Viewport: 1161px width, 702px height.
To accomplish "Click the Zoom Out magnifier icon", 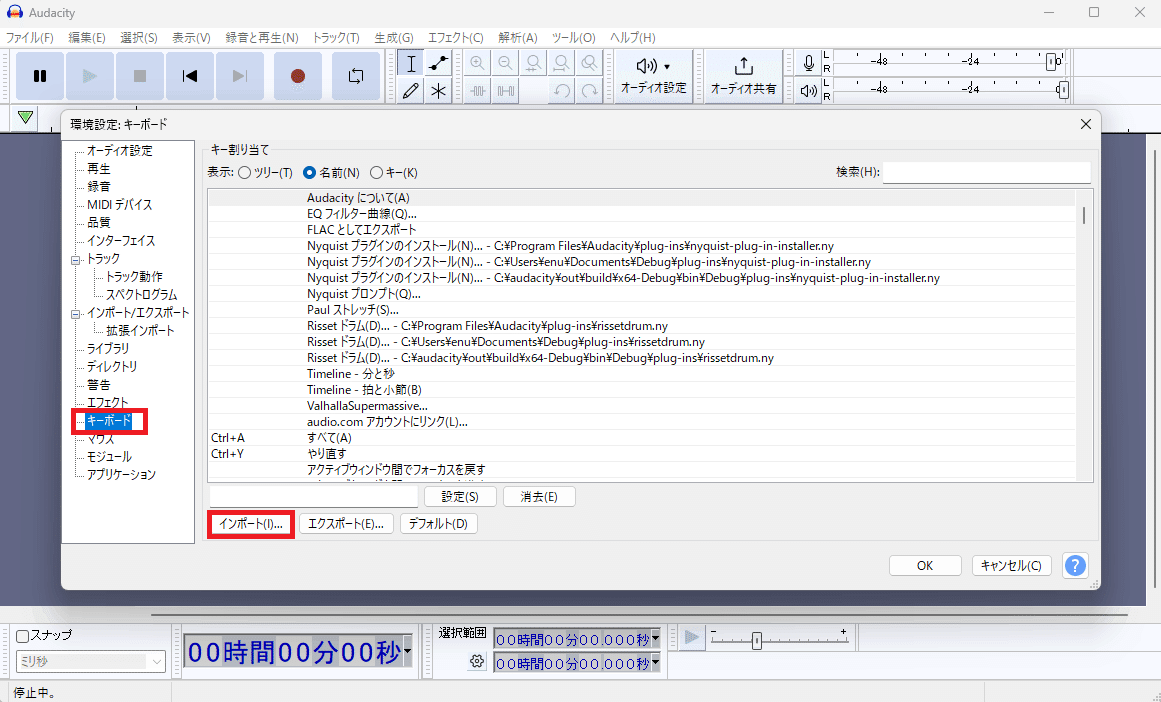I will [506, 64].
